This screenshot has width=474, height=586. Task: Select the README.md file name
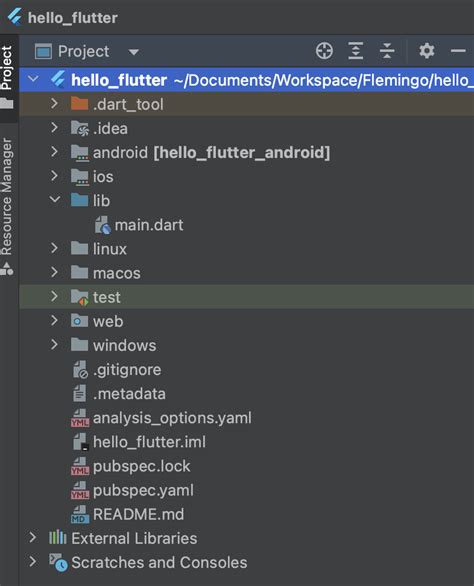point(138,515)
